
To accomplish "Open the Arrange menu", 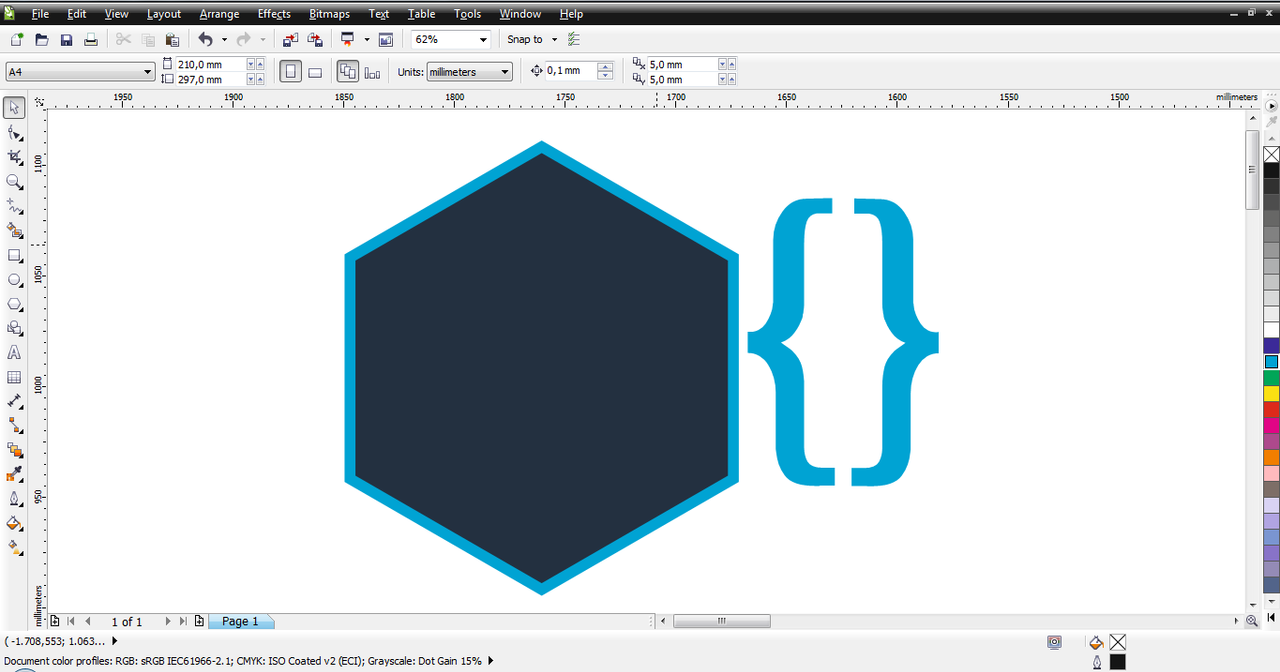I will (219, 14).
